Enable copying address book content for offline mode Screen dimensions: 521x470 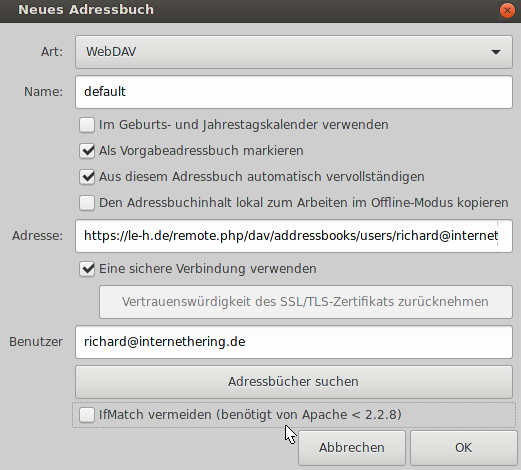87,203
